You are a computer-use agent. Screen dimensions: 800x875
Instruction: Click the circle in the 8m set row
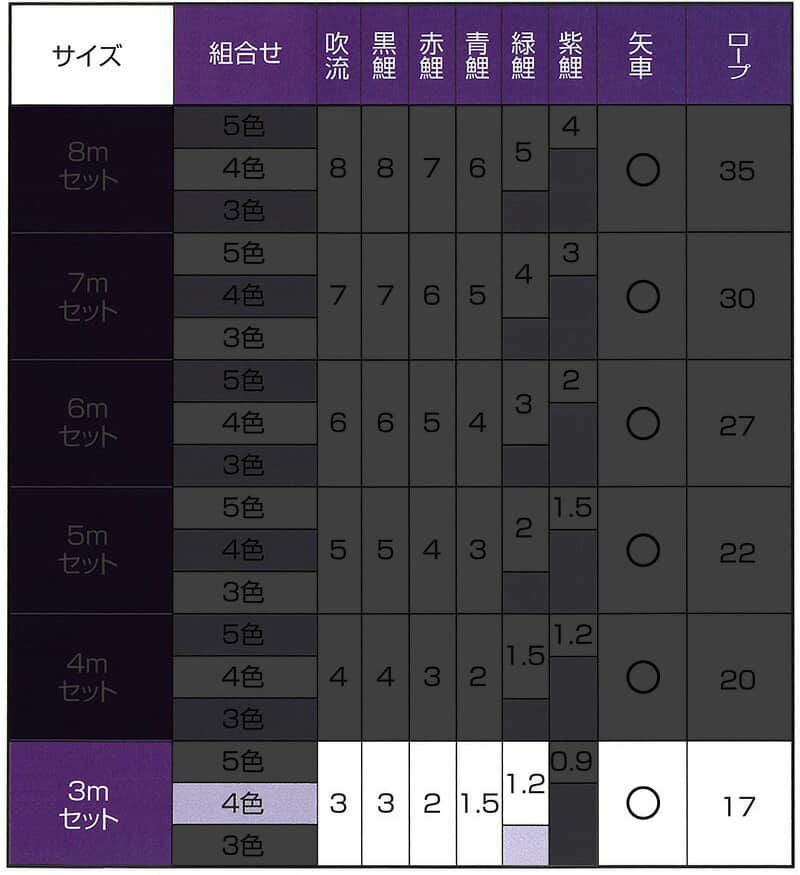tap(642, 170)
